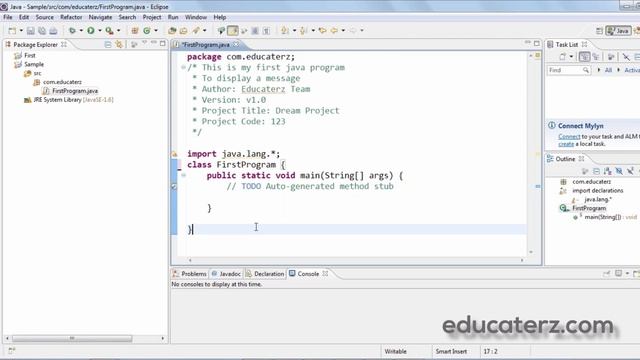Click the Back navigation arrow icon
Image resolution: width=640 pixels, height=360 pixels.
(334, 31)
